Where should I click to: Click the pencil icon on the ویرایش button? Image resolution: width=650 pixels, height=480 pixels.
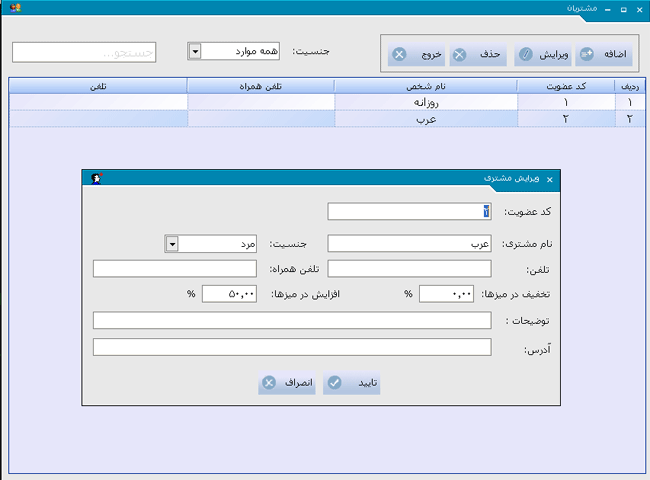click(x=526, y=54)
